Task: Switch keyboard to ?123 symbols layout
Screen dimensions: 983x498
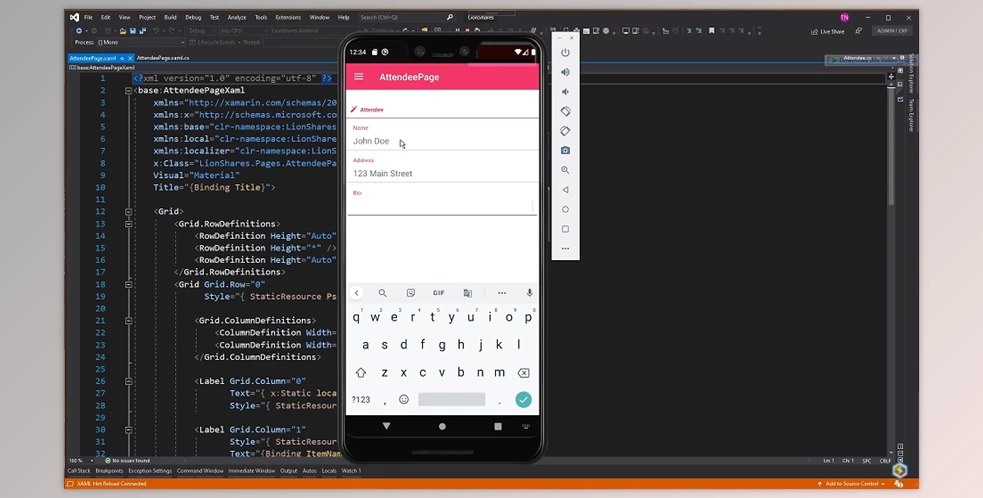Action: (361, 399)
